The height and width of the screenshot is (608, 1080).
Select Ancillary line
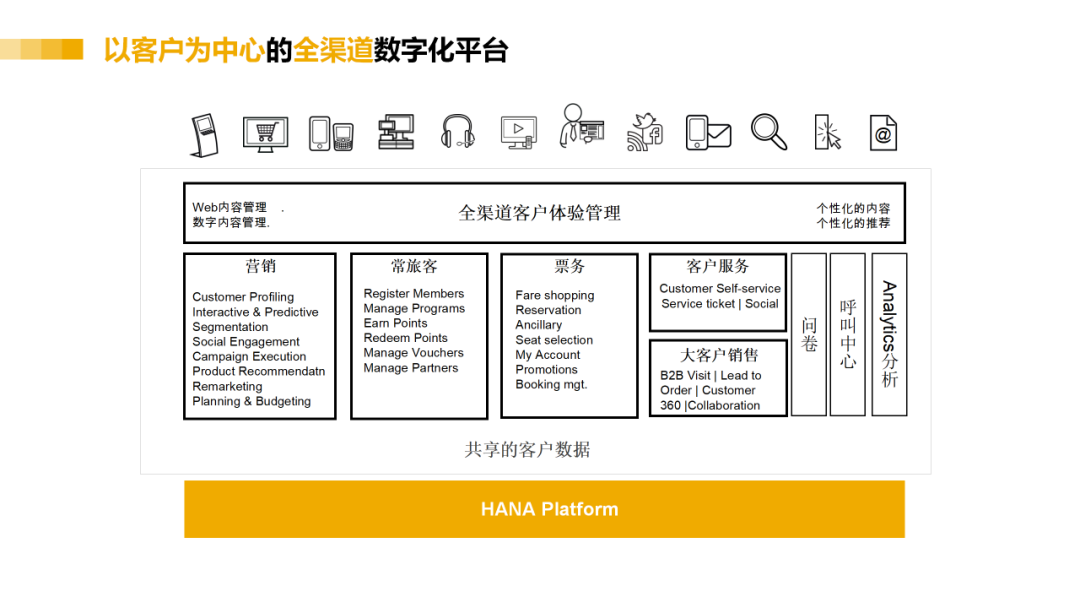pyautogui.click(x=539, y=324)
